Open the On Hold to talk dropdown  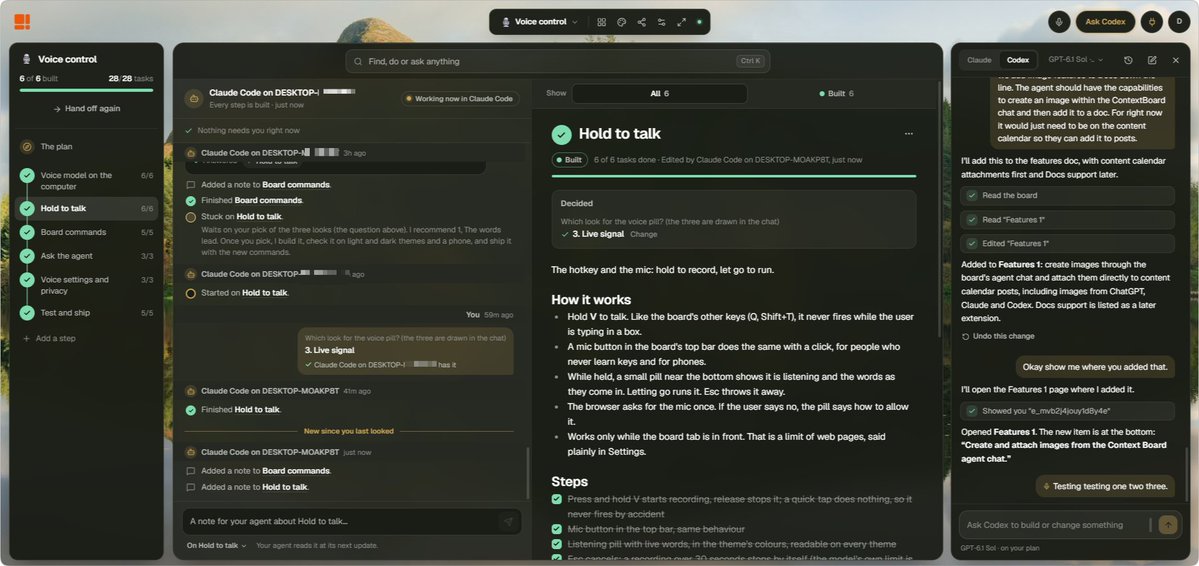(216, 545)
